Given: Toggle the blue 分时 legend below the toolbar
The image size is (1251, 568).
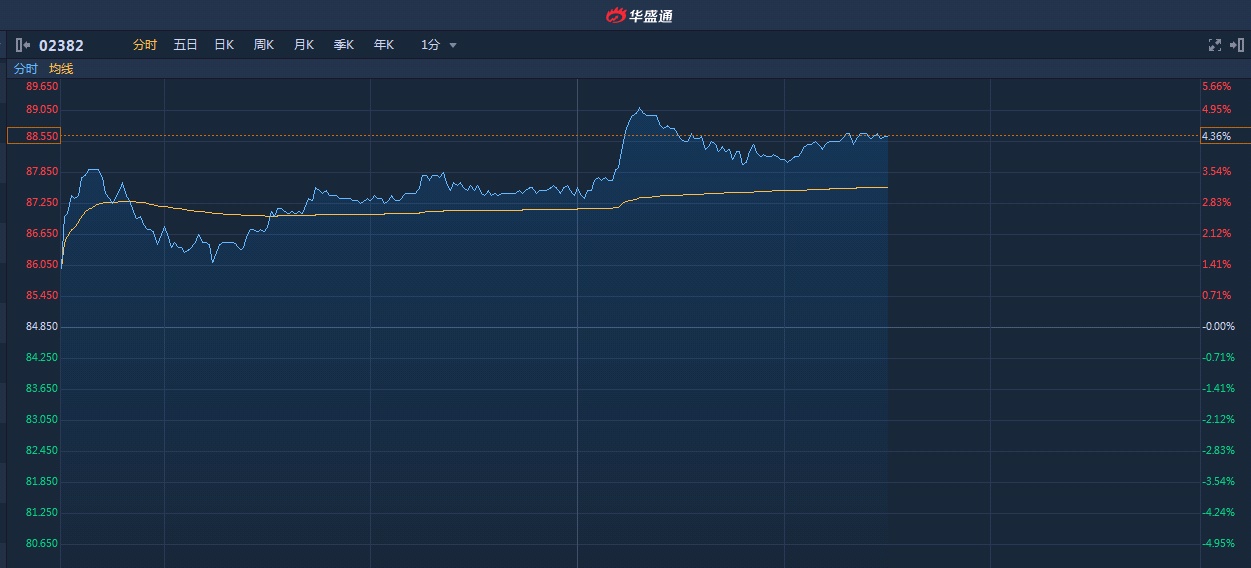Looking at the screenshot, I should tap(25, 69).
